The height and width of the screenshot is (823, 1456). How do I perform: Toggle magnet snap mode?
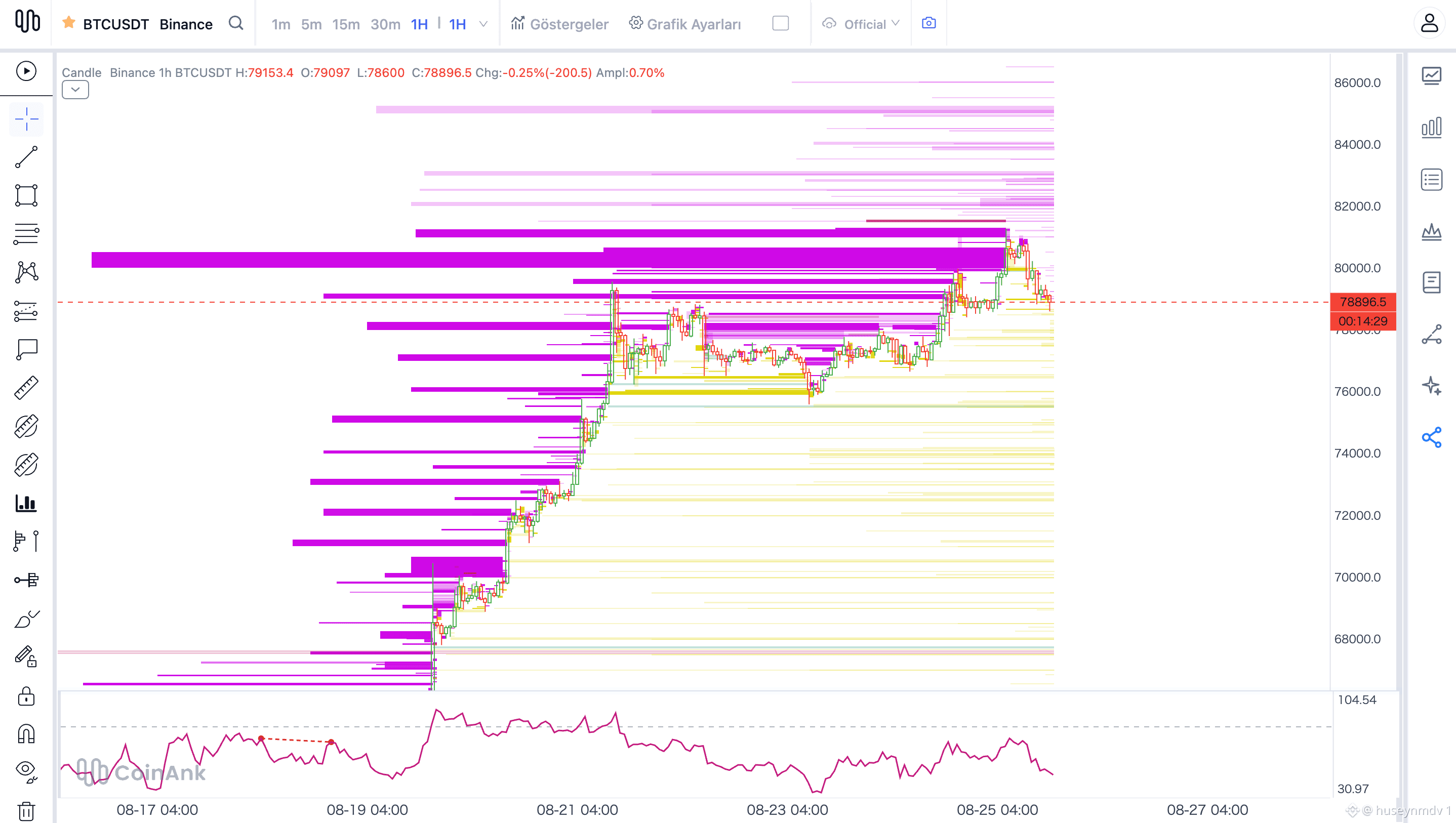pyautogui.click(x=26, y=734)
